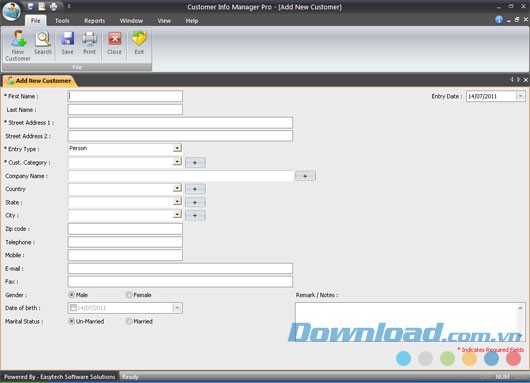The image size is (530, 383).
Task: Select the Un-Married radio button
Action: coord(71,321)
